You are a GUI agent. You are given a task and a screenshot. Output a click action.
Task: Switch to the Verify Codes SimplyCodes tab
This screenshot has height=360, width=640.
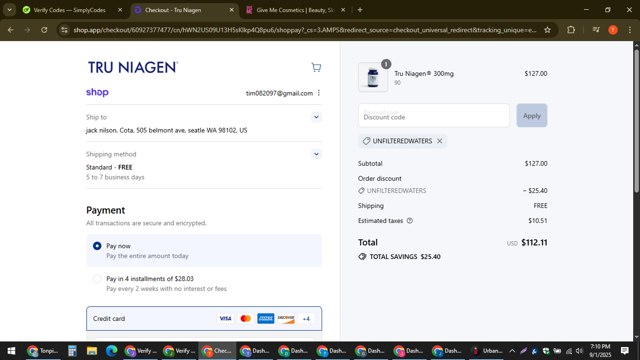pyautogui.click(x=69, y=10)
